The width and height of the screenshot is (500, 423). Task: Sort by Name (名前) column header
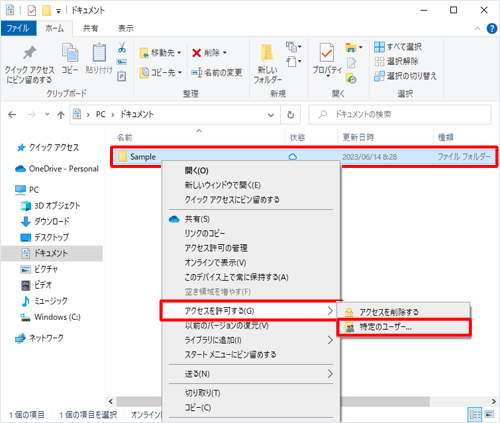[124, 137]
